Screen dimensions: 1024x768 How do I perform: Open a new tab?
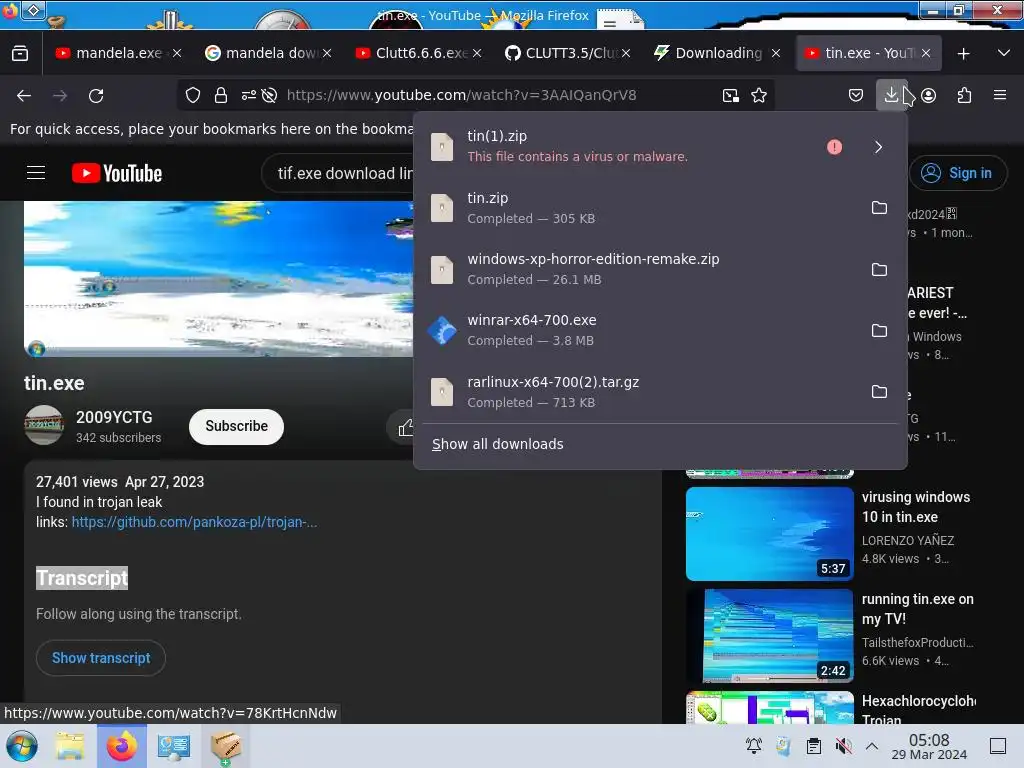pyautogui.click(x=963, y=54)
